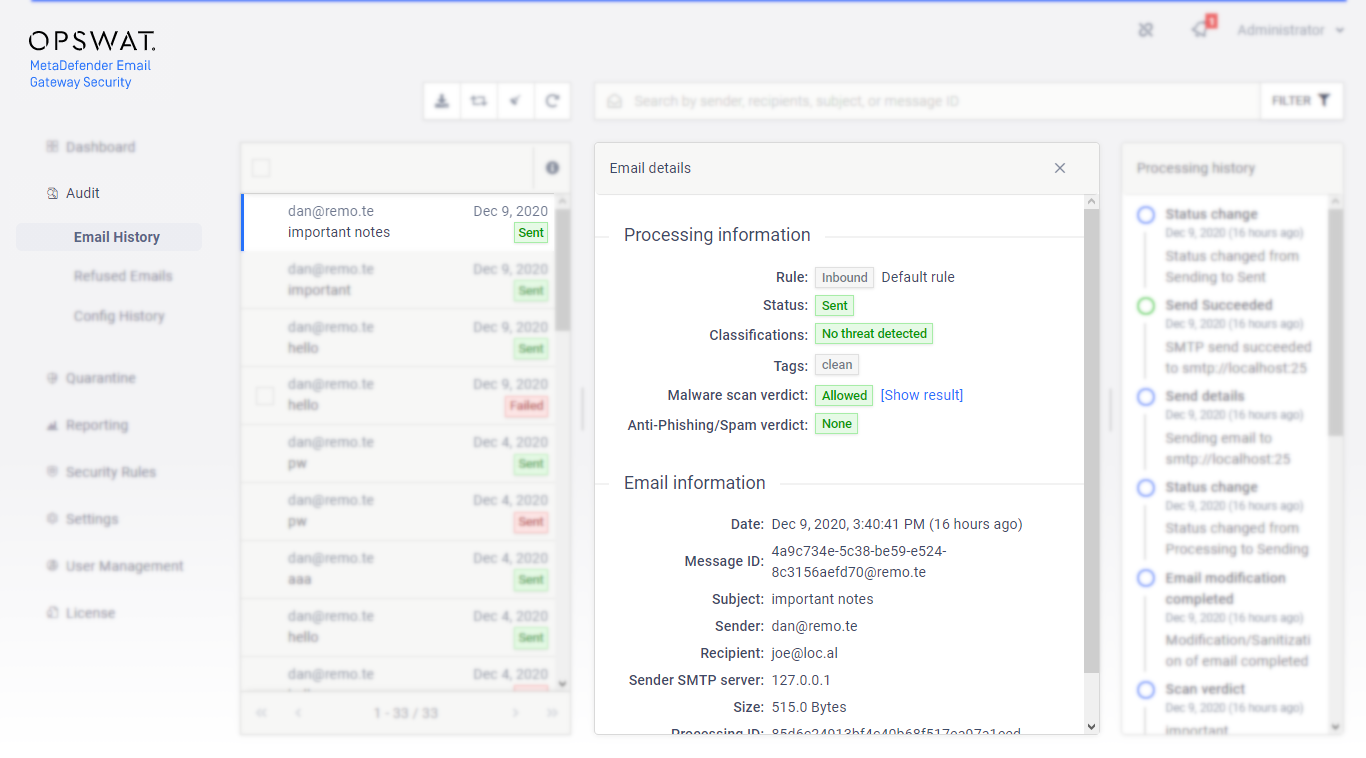Click the Security Rules sidebar icon

tap(52, 472)
